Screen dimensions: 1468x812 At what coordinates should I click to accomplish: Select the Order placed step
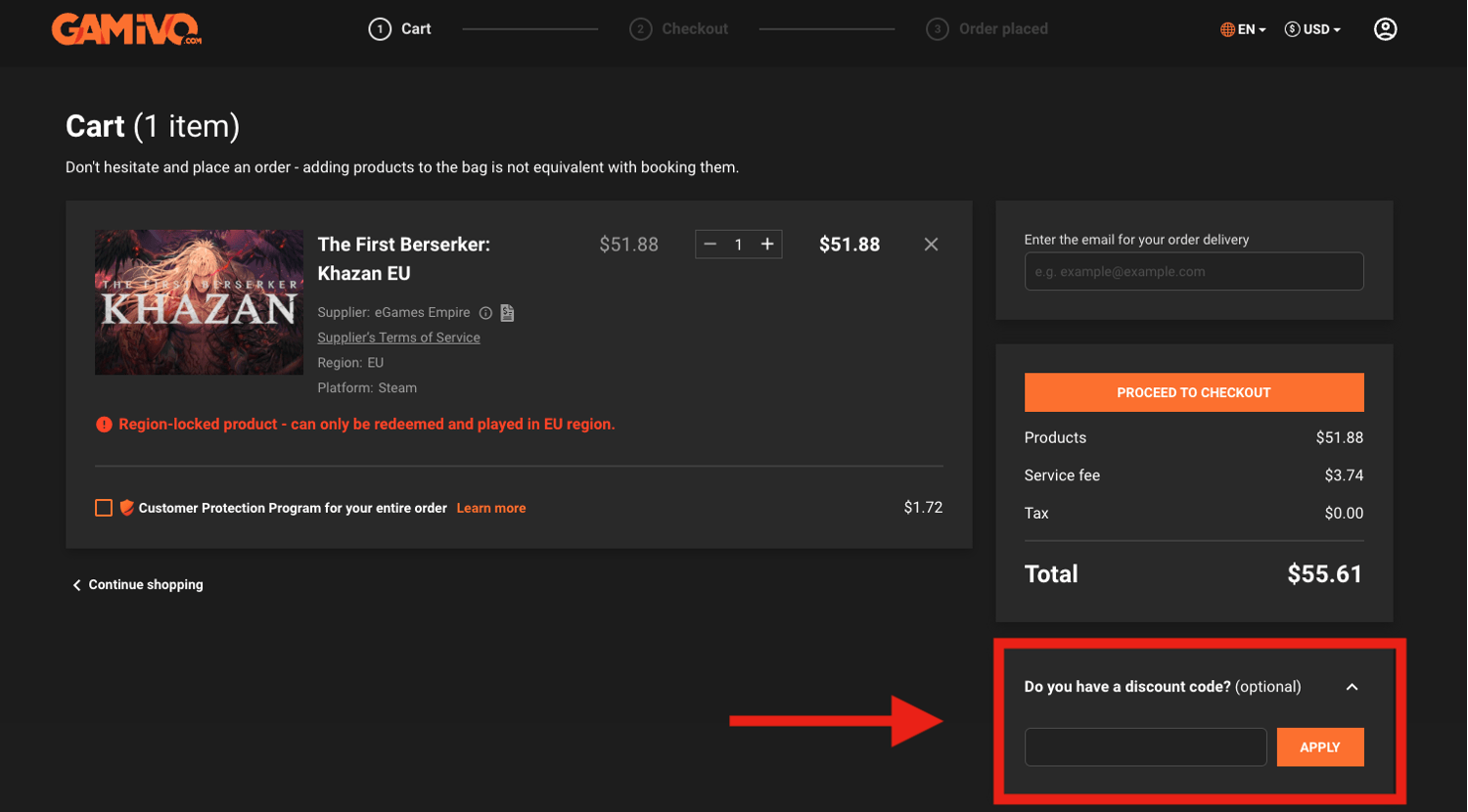pyautogui.click(x=987, y=29)
